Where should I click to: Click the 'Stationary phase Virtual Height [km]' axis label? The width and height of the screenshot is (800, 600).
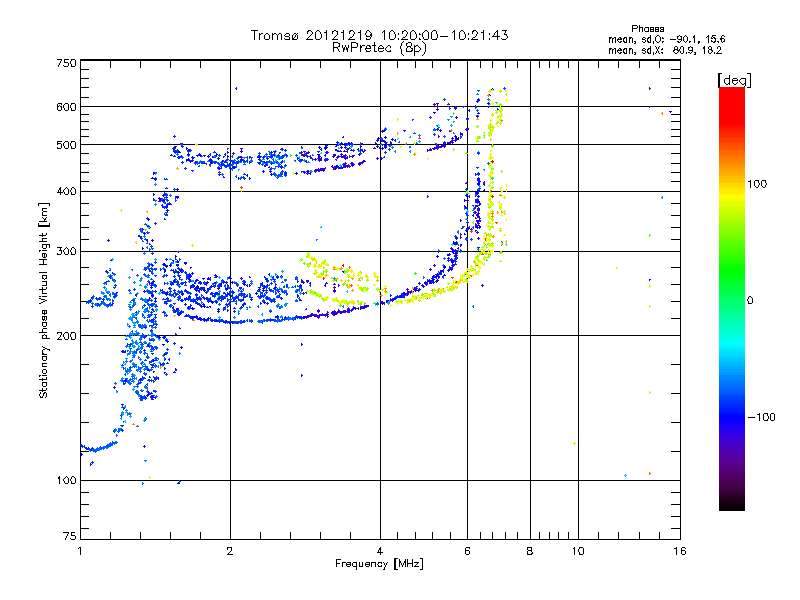click(x=43, y=301)
